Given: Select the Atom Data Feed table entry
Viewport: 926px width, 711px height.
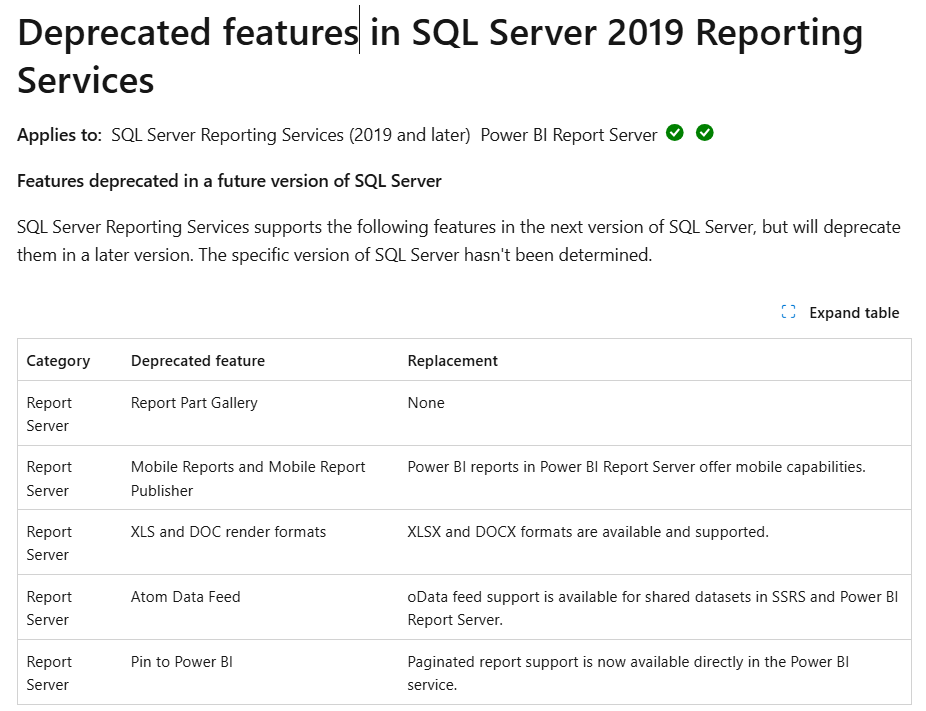Looking at the screenshot, I should tap(185, 596).
